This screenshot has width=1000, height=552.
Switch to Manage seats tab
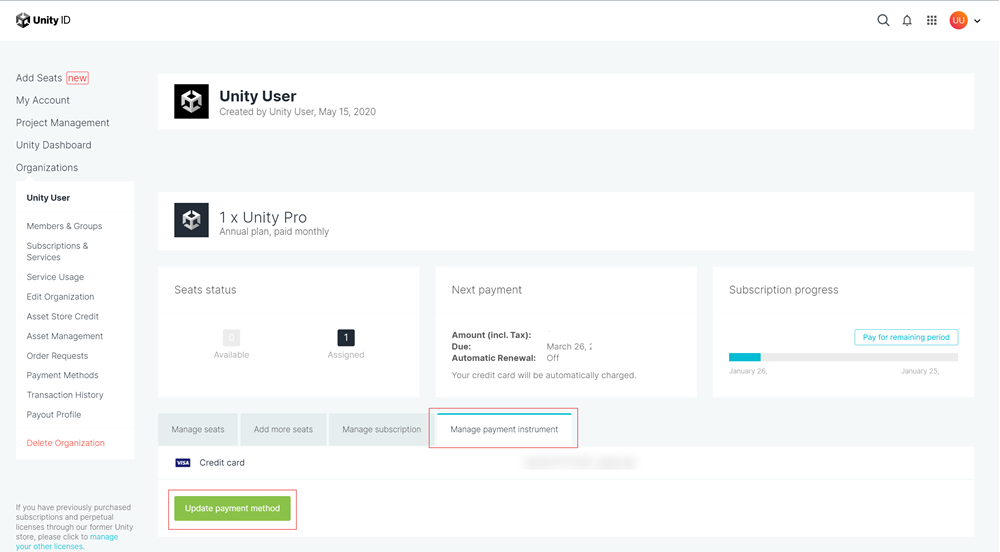[198, 430]
